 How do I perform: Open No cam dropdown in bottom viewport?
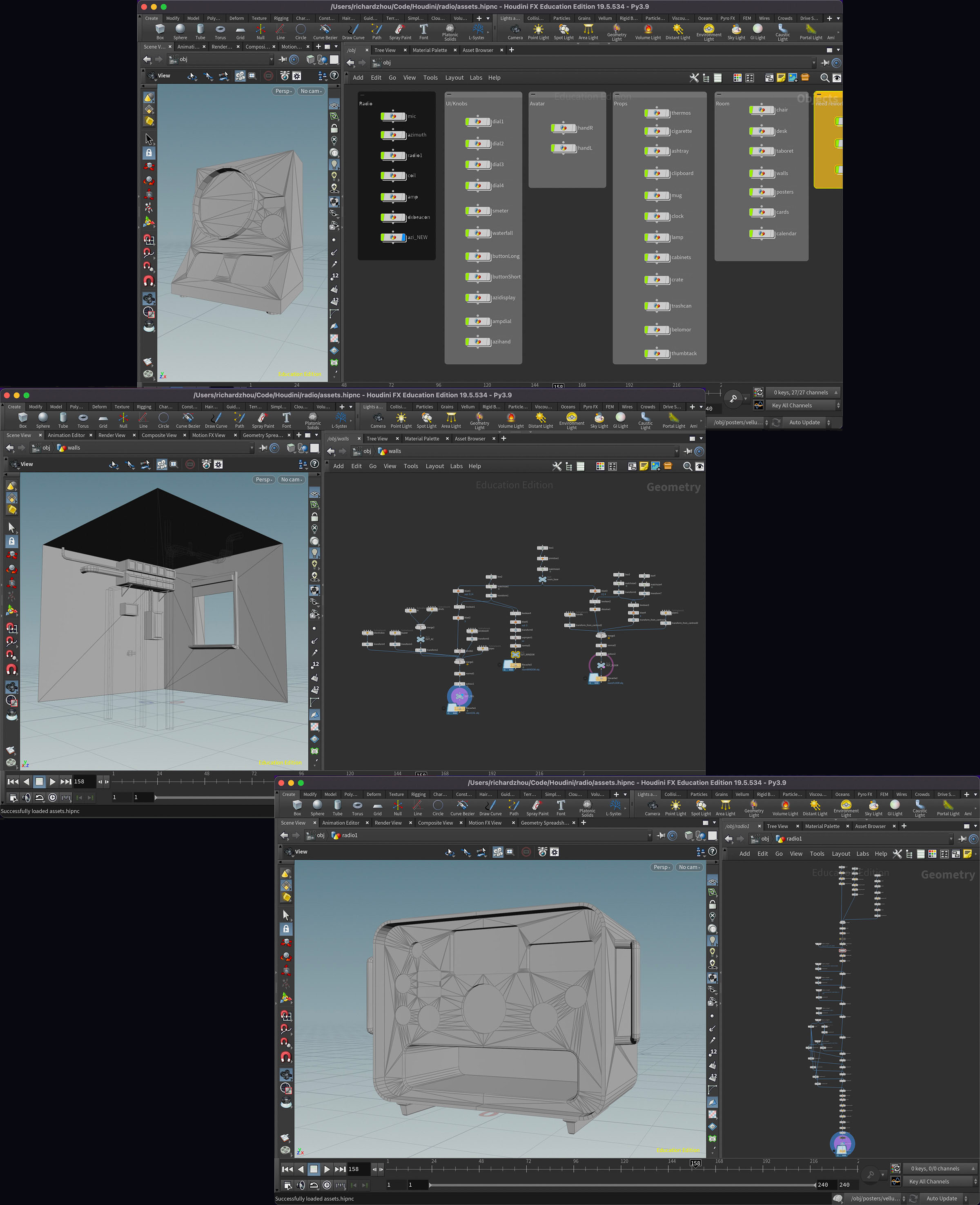click(689, 867)
